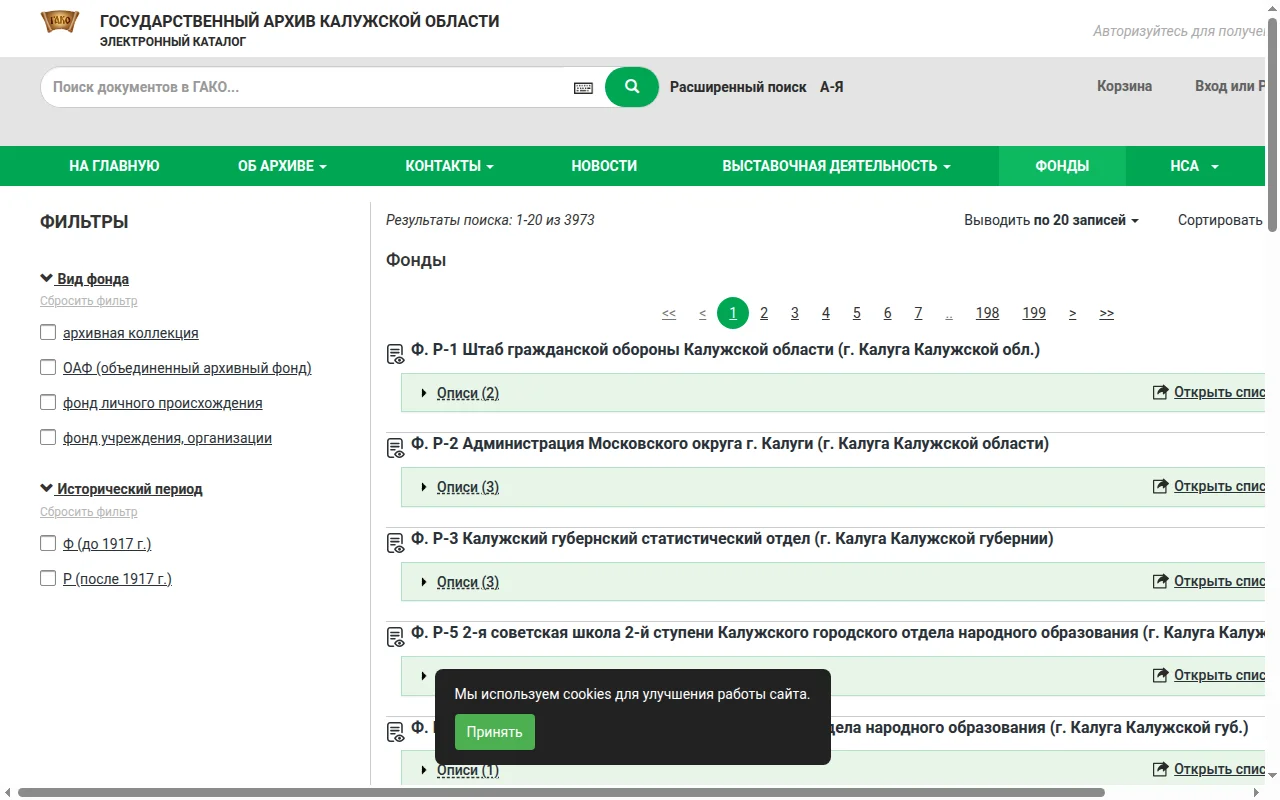
Task: Go to results page 2
Action: [764, 313]
